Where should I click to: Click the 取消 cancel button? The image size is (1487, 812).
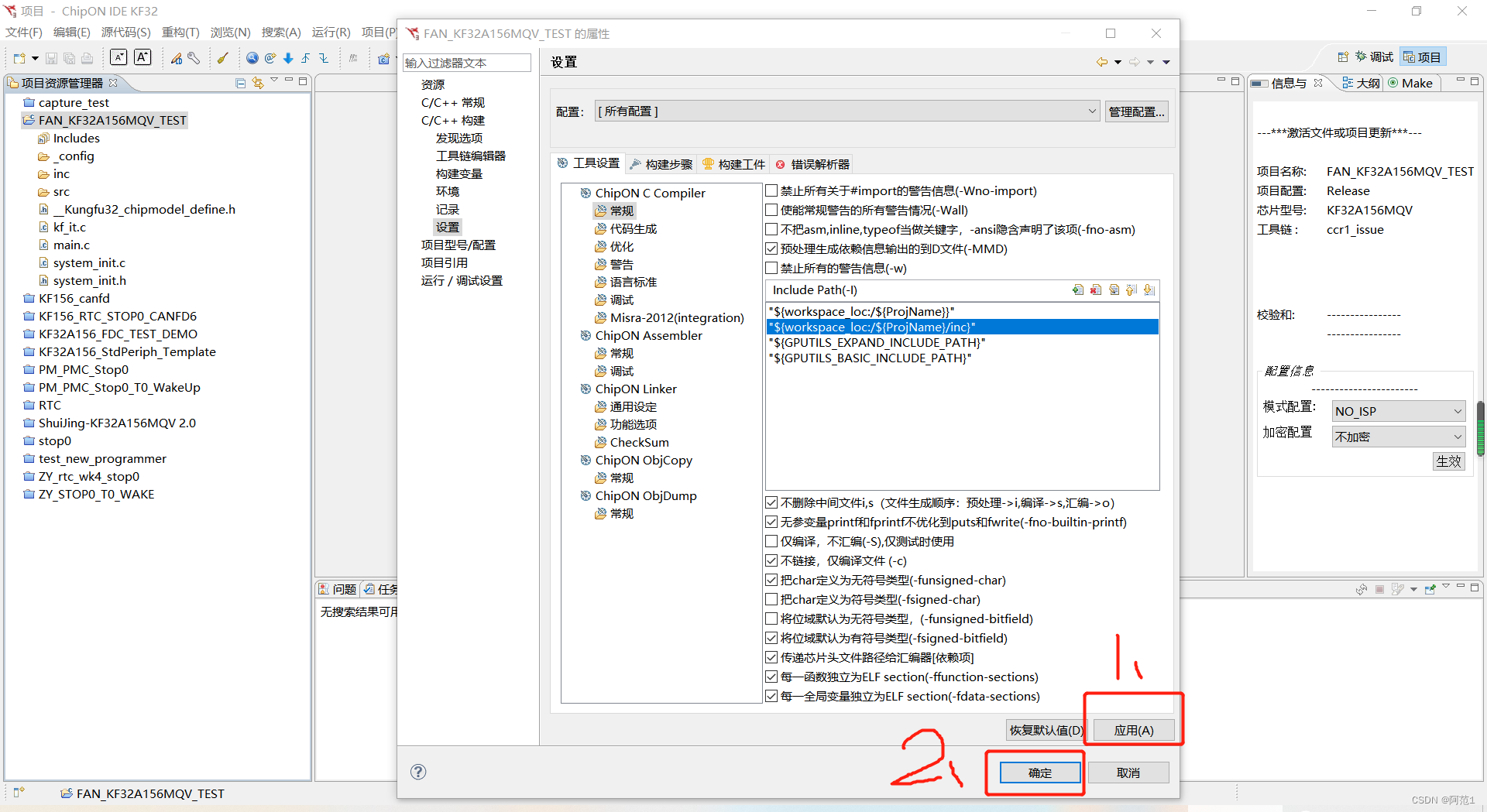[1128, 773]
